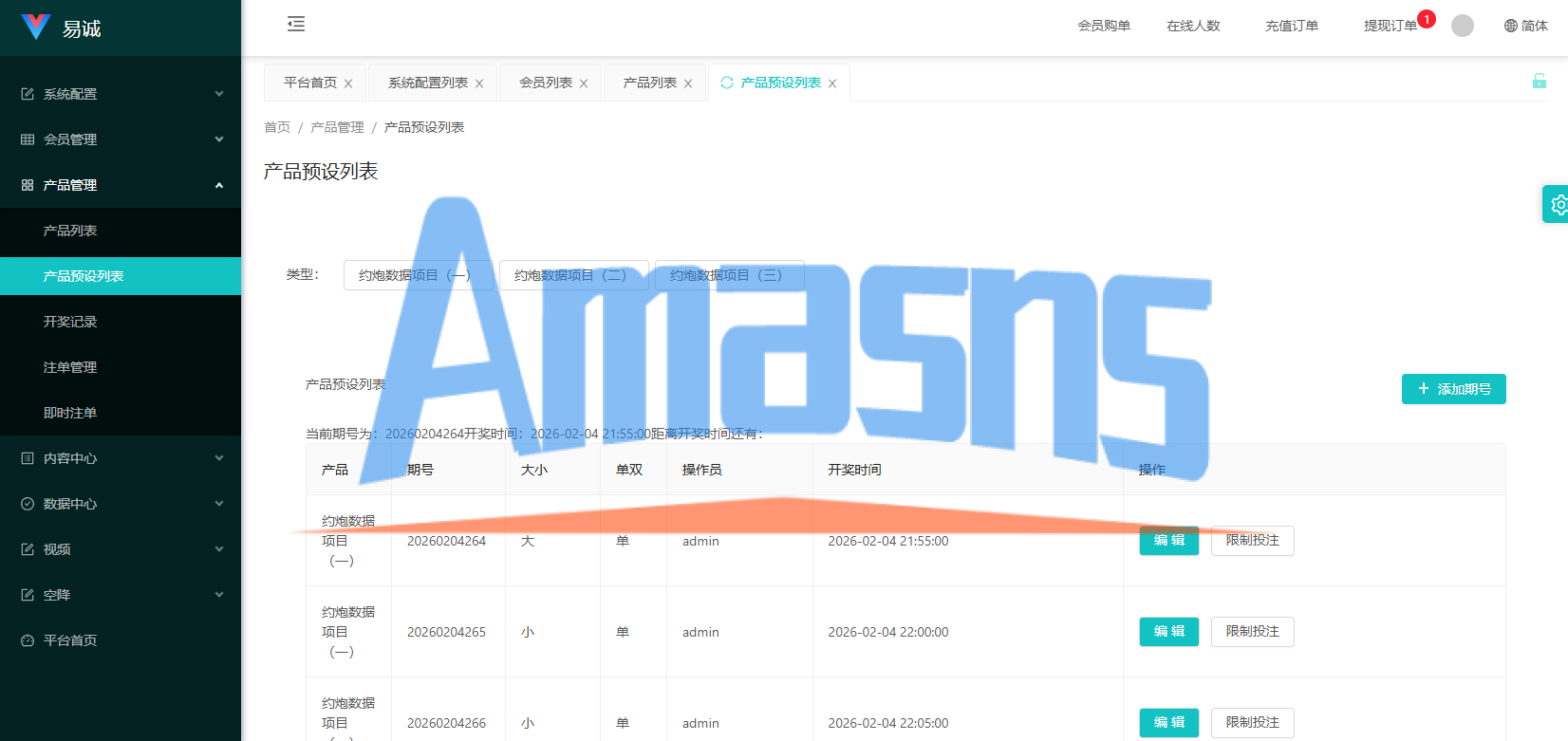Click 充值订单 in top bar
This screenshot has height=741, width=1568.
(1292, 26)
